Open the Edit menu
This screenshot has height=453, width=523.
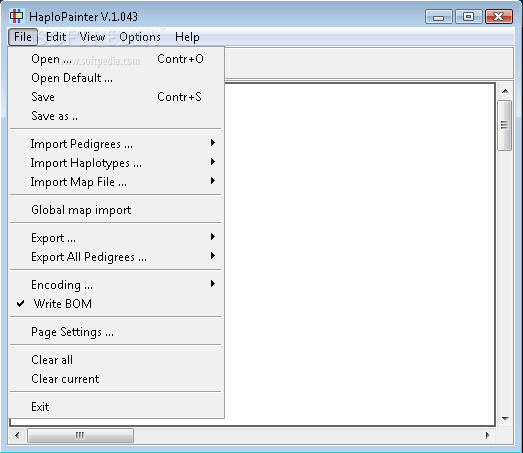tap(56, 37)
